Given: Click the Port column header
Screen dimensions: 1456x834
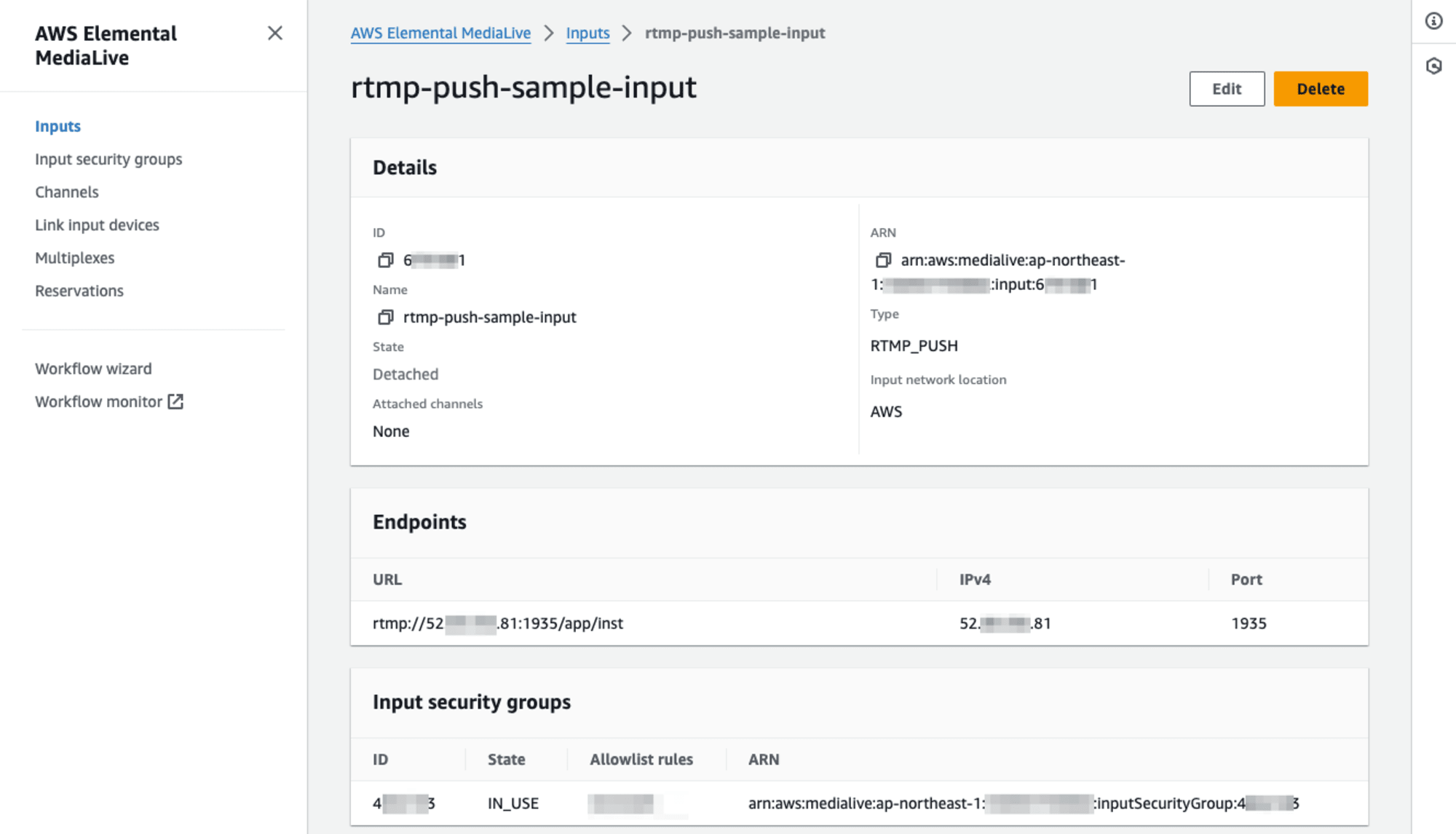Looking at the screenshot, I should [x=1246, y=579].
